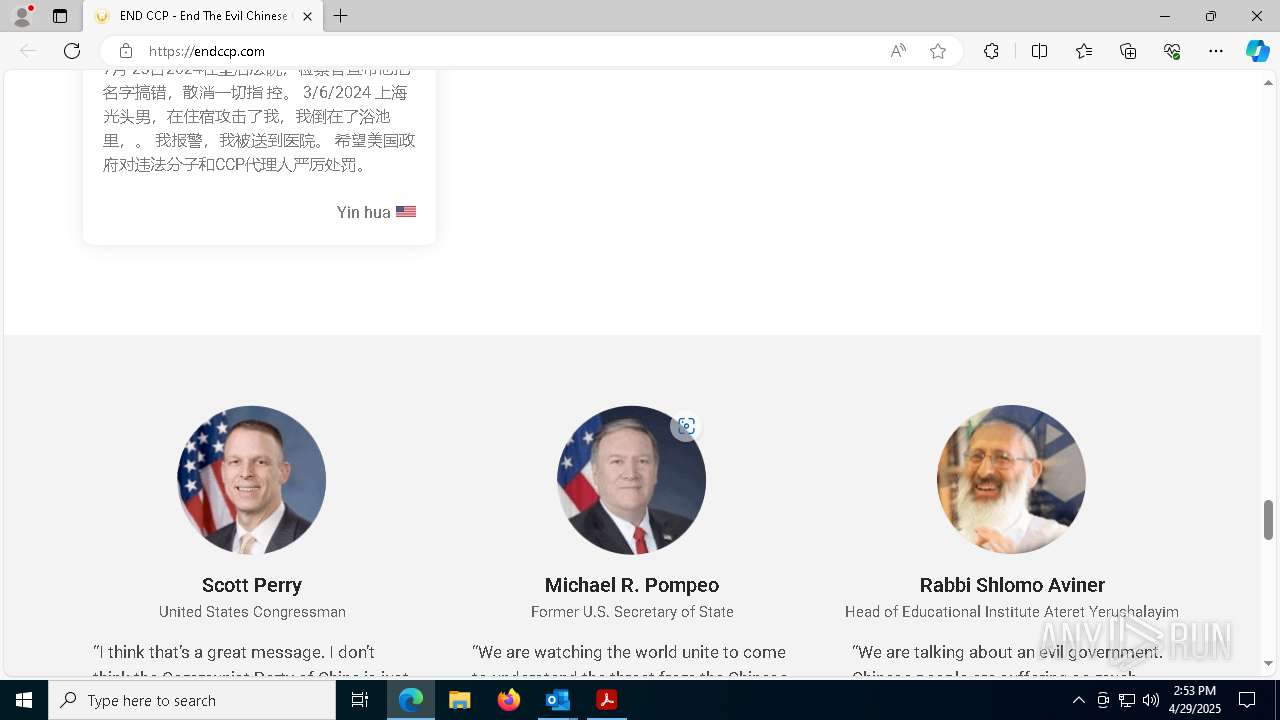1280x720 pixels.
Task: View site information lock icon
Action: point(125,51)
